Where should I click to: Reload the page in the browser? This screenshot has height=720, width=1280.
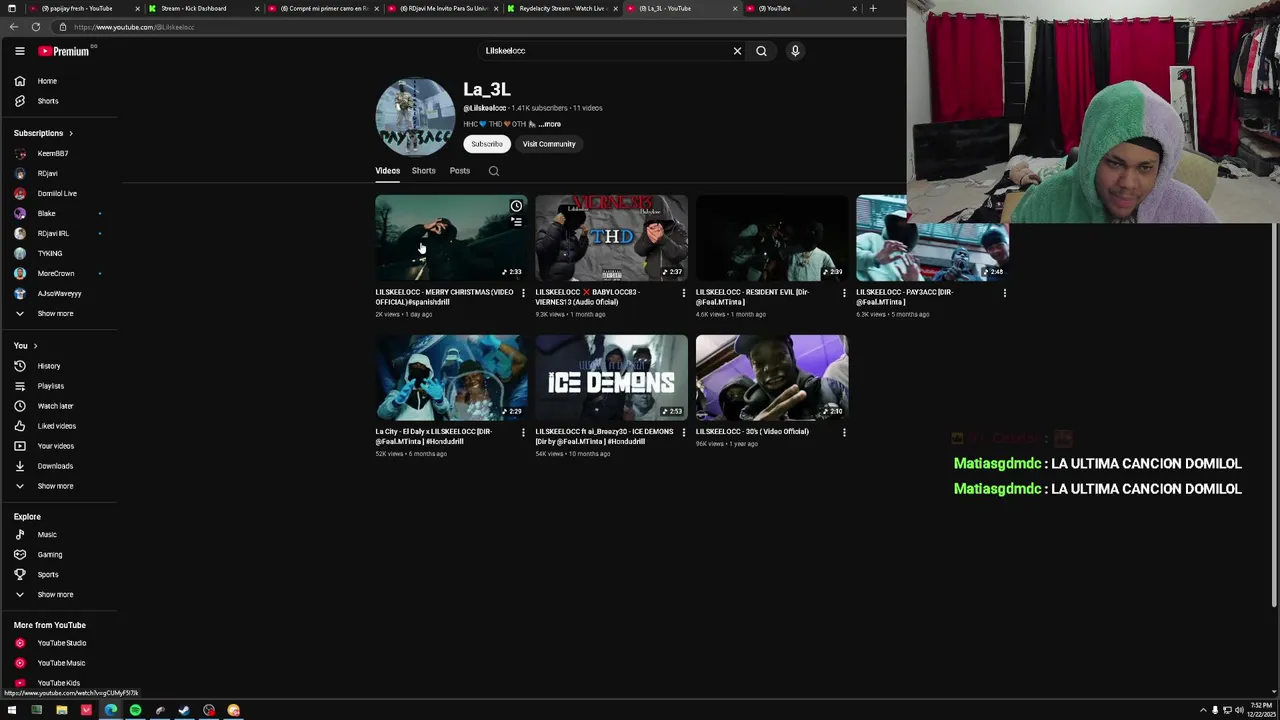[x=36, y=27]
